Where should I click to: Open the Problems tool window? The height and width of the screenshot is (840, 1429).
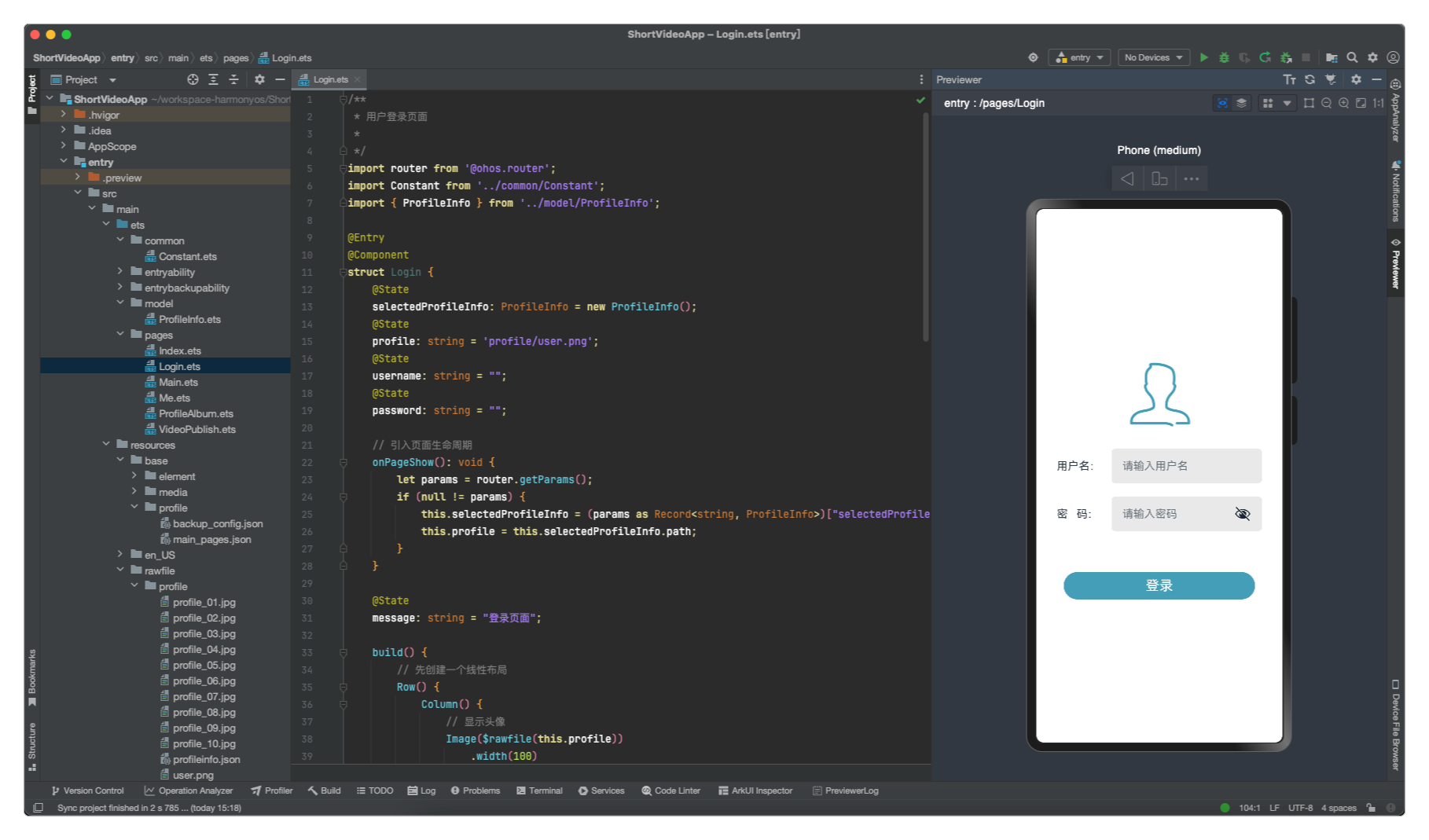tap(476, 790)
